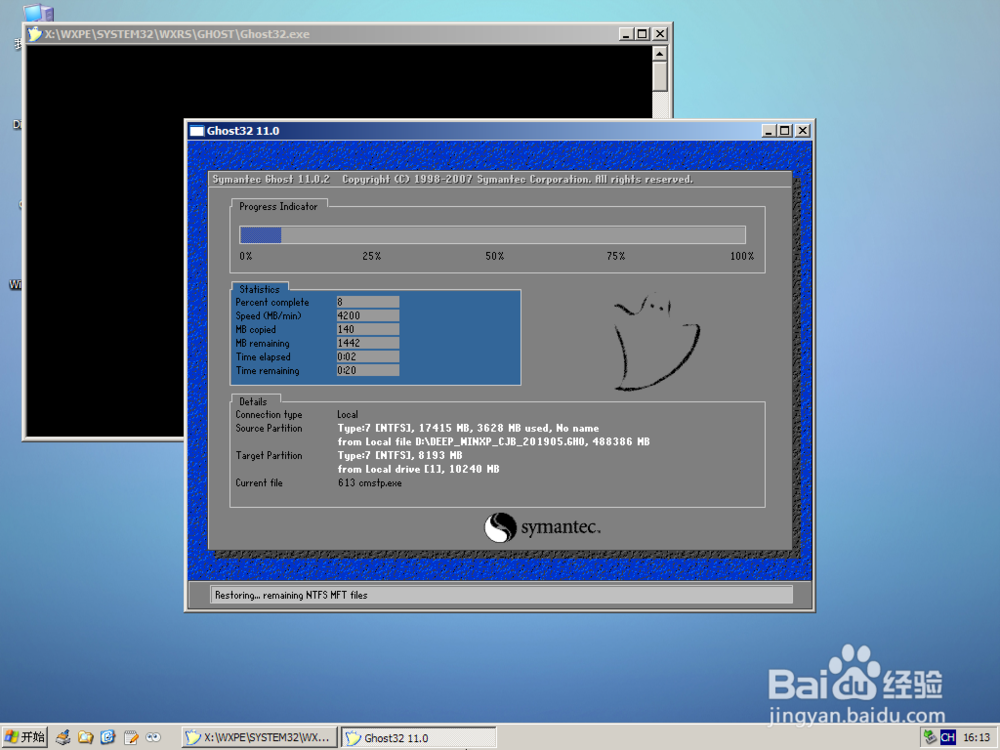
Task: Close the Ghost32 11.0 window
Action: 802,131
